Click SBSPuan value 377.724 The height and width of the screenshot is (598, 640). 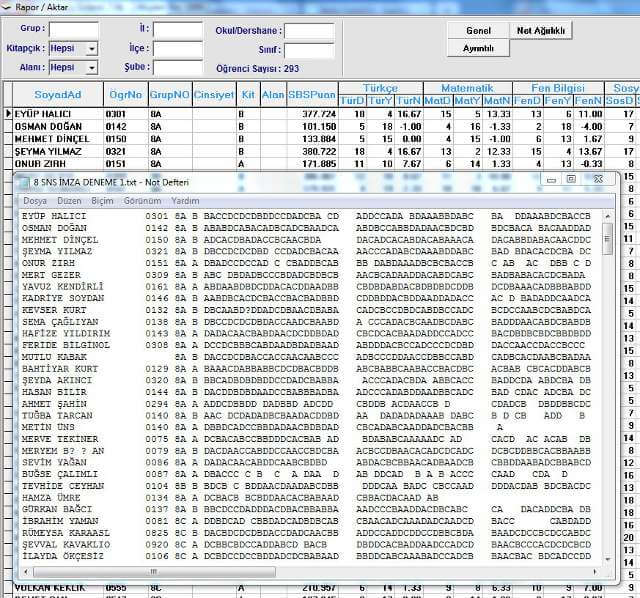pos(319,114)
